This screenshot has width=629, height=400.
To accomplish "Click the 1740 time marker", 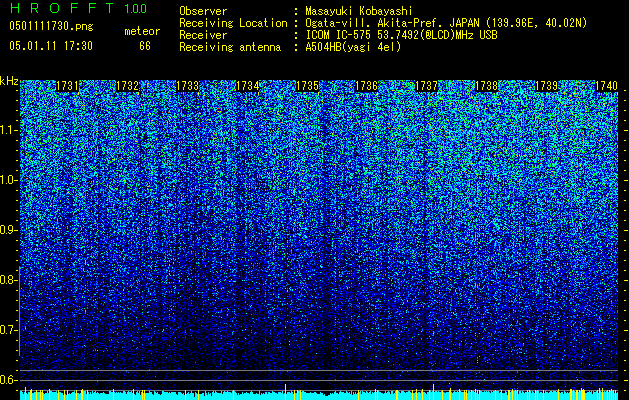I will 606,86.
